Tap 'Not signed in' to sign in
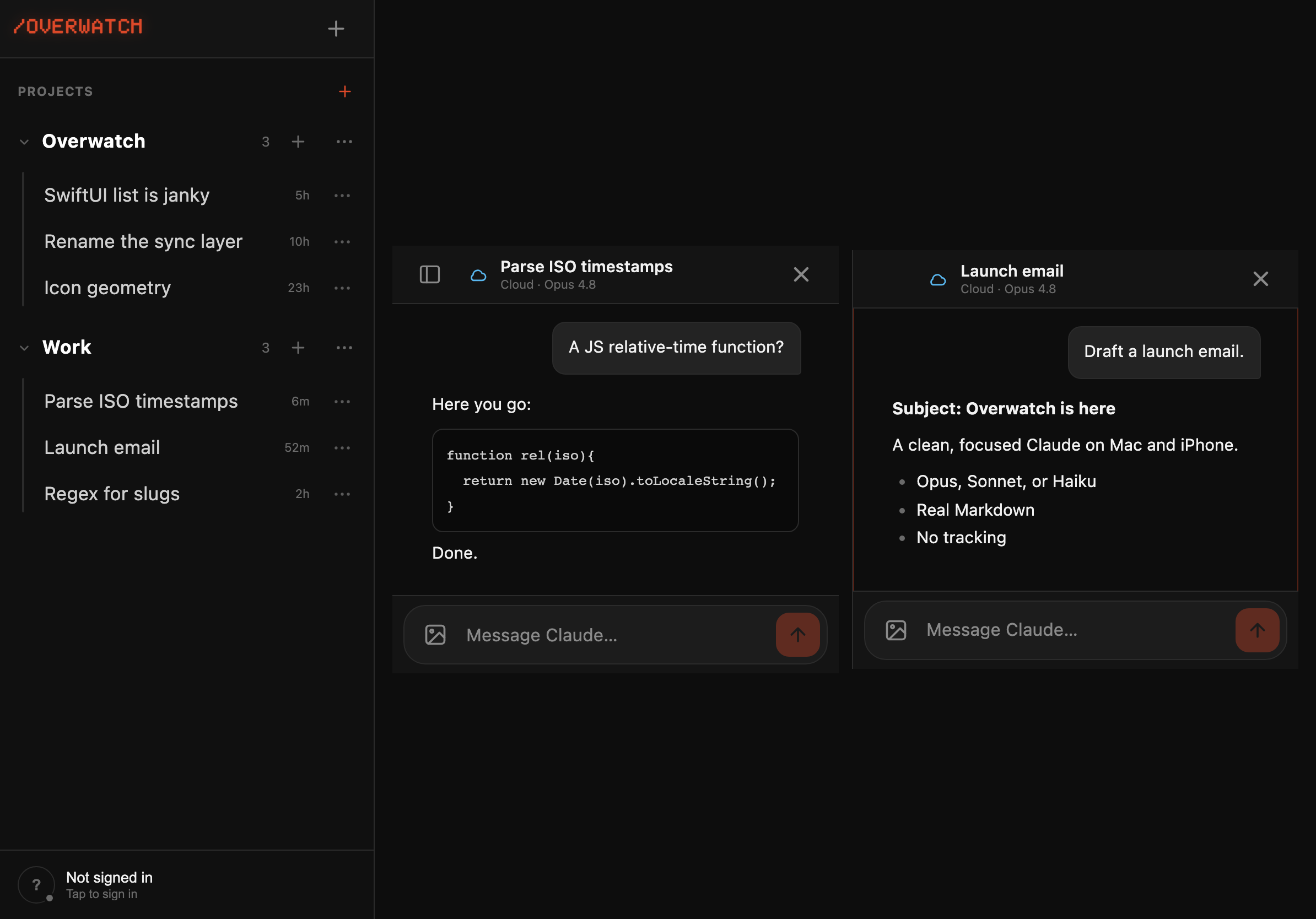 pyautogui.click(x=109, y=878)
